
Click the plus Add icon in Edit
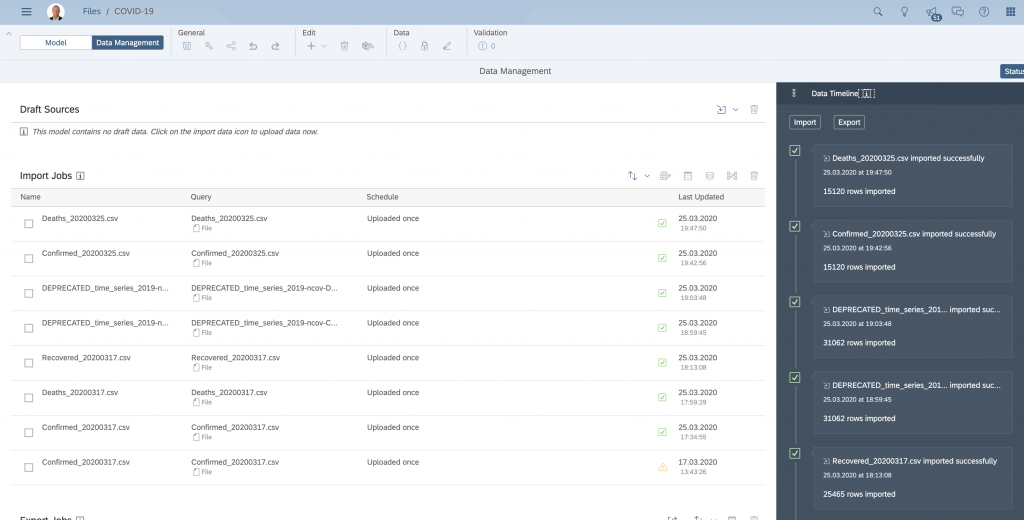coord(311,46)
